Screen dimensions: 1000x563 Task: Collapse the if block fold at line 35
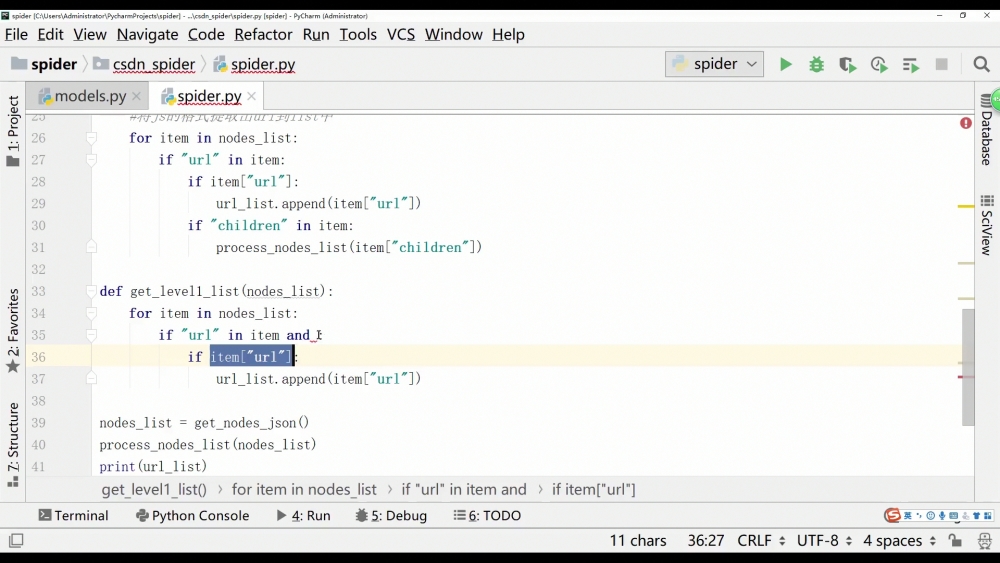[x=91, y=335]
